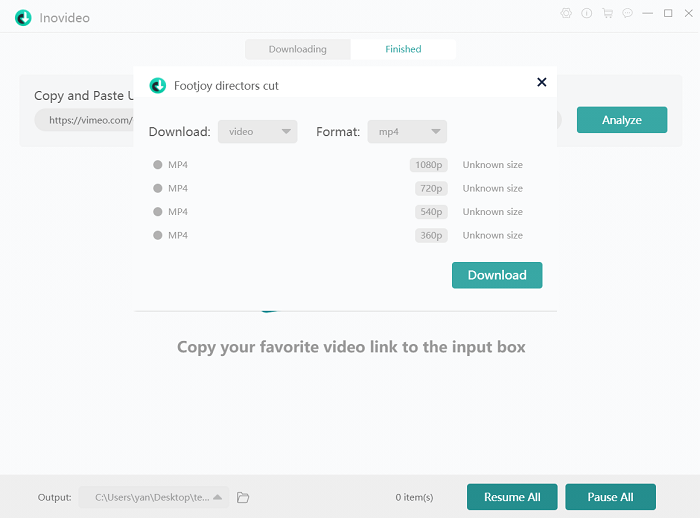Open the info icon in title bar
The image size is (700, 518).
click(x=587, y=13)
